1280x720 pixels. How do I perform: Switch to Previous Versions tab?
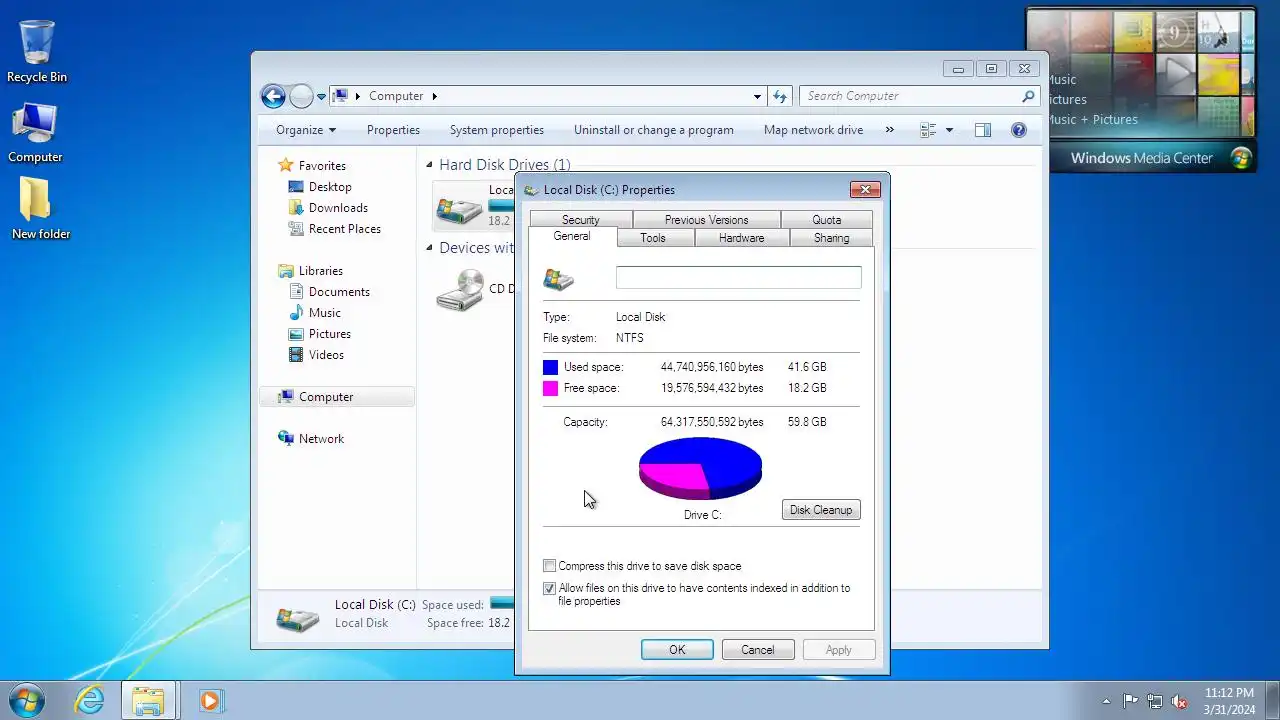click(706, 220)
